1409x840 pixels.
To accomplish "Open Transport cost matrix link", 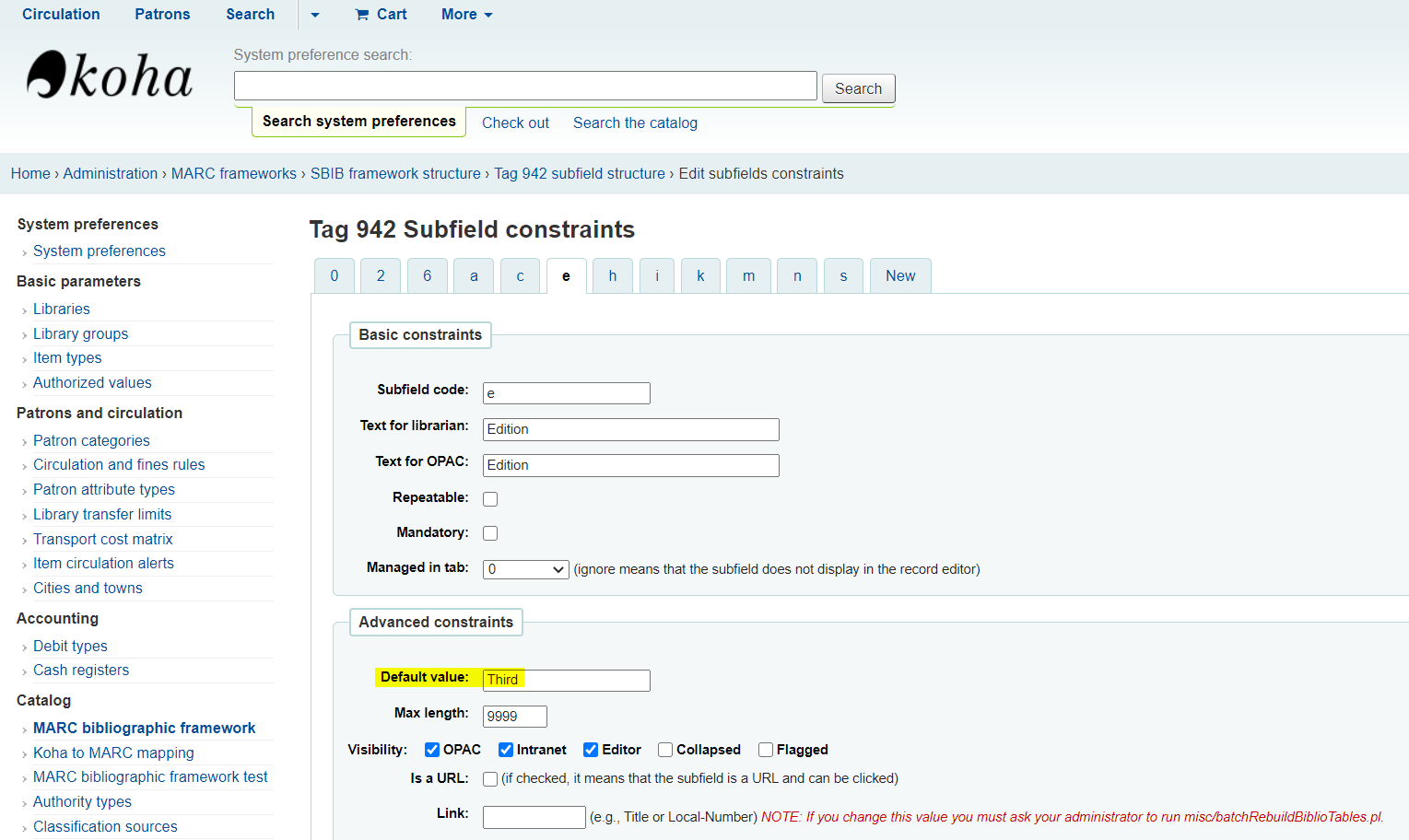I will [103, 539].
